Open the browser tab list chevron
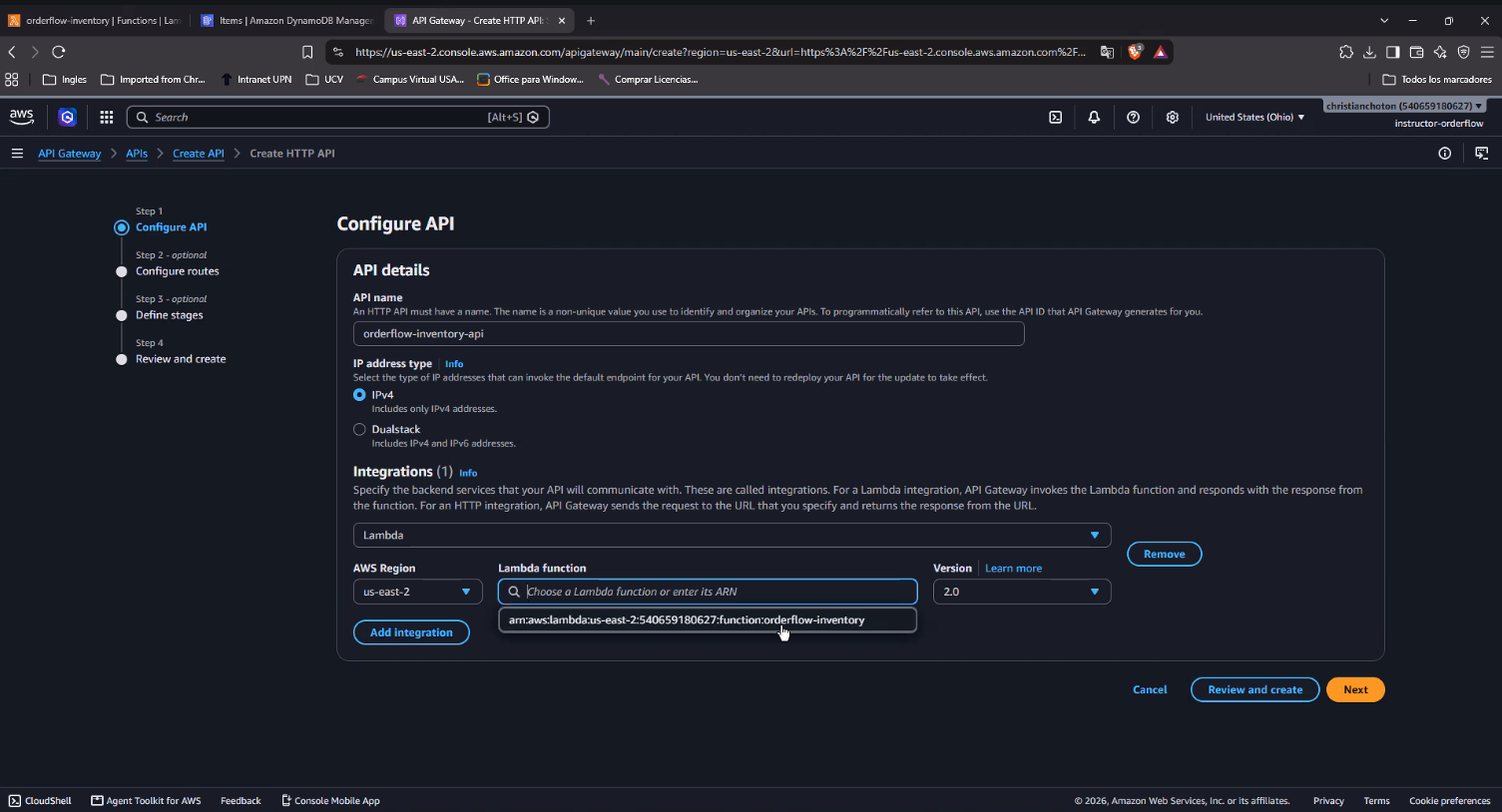The height and width of the screenshot is (812, 1502). [1384, 20]
